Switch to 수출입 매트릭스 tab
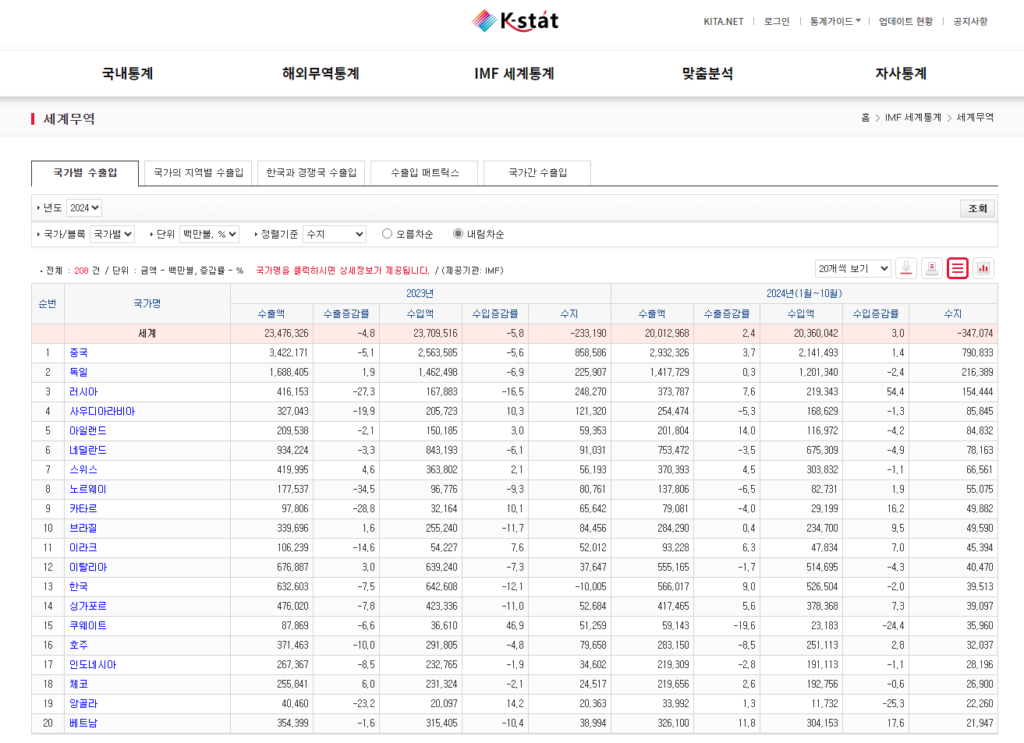Screen dimensions: 1024x743 tap(424, 173)
